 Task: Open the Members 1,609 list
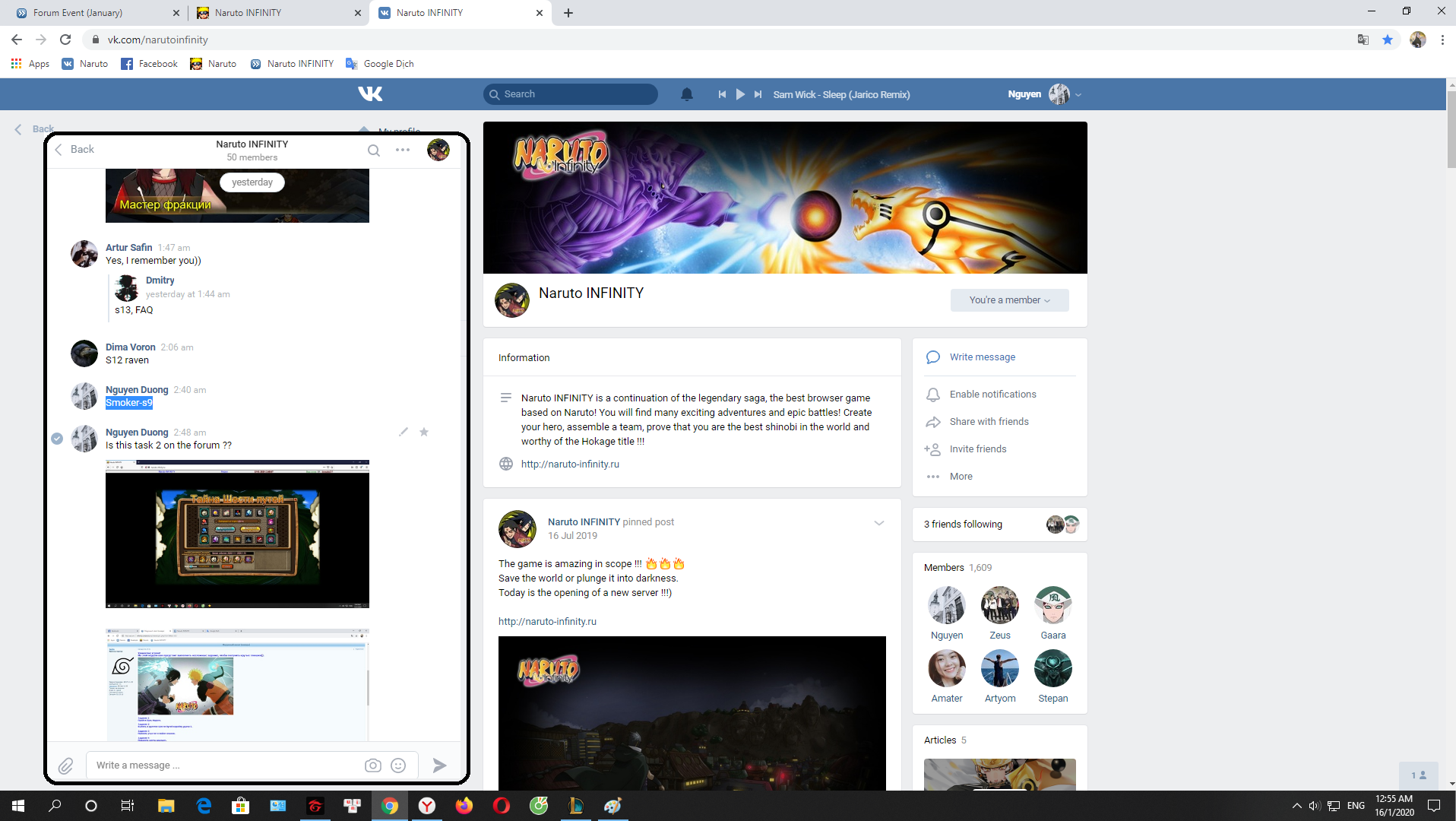[957, 568]
